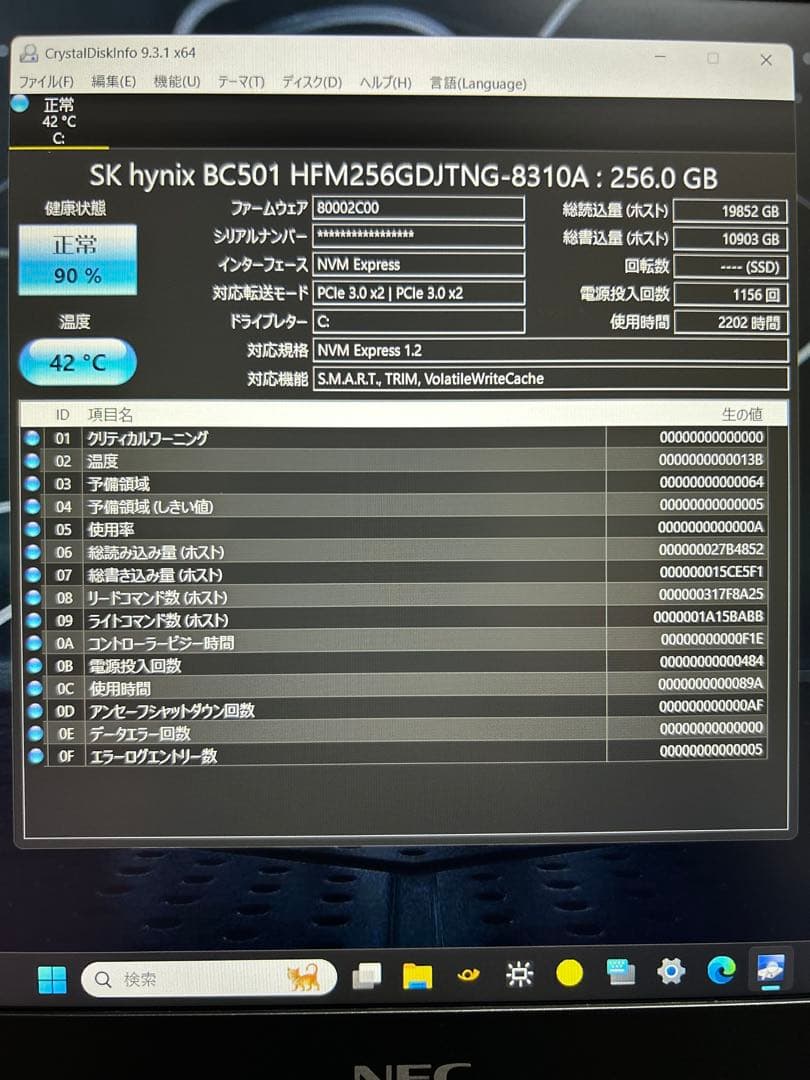This screenshot has height=1080, width=810.
Task: Click the yellow circle taskbar icon
Action: (570, 973)
